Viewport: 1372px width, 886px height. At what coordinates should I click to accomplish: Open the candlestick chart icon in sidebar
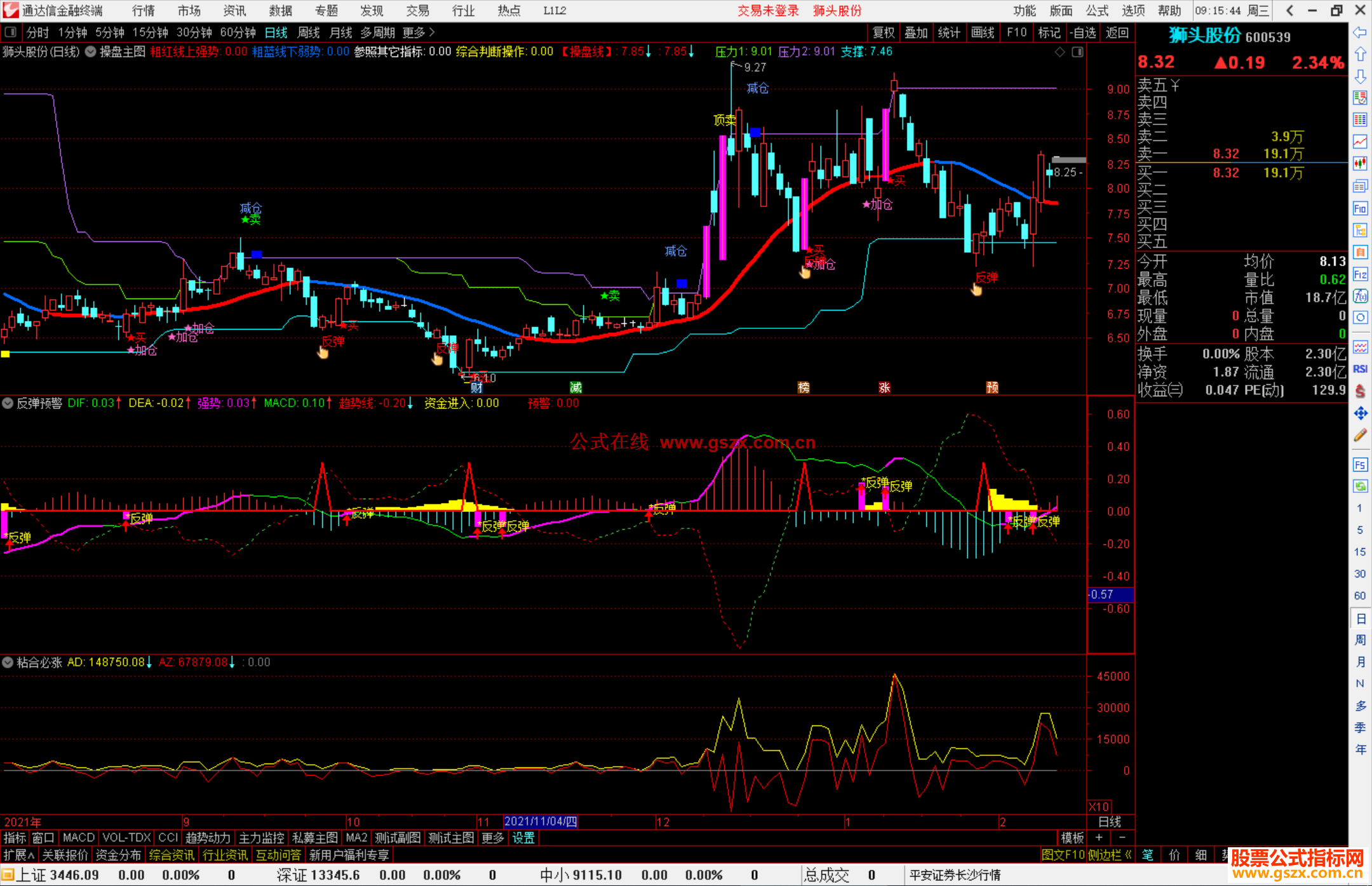click(x=1360, y=164)
